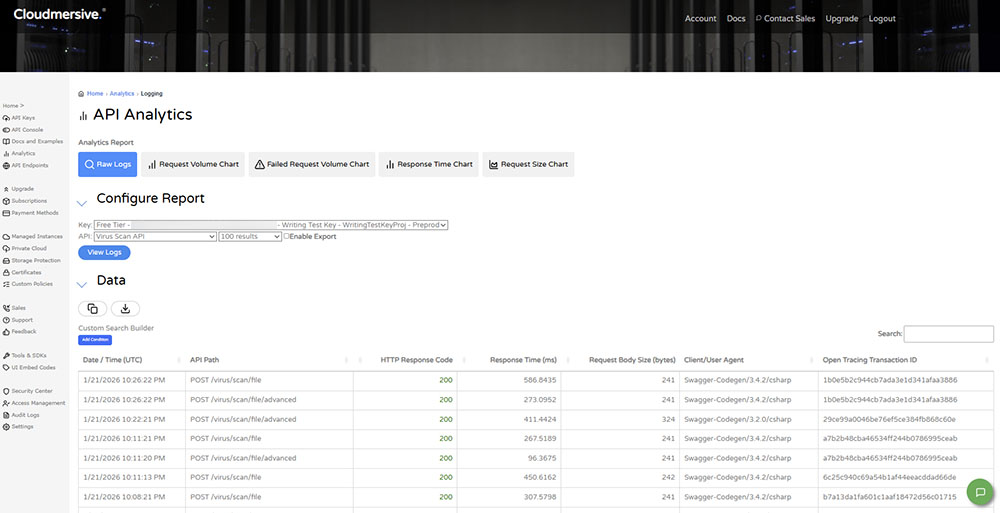Click the Home icon in the breadcrumb
1000x513 pixels.
[81, 94]
